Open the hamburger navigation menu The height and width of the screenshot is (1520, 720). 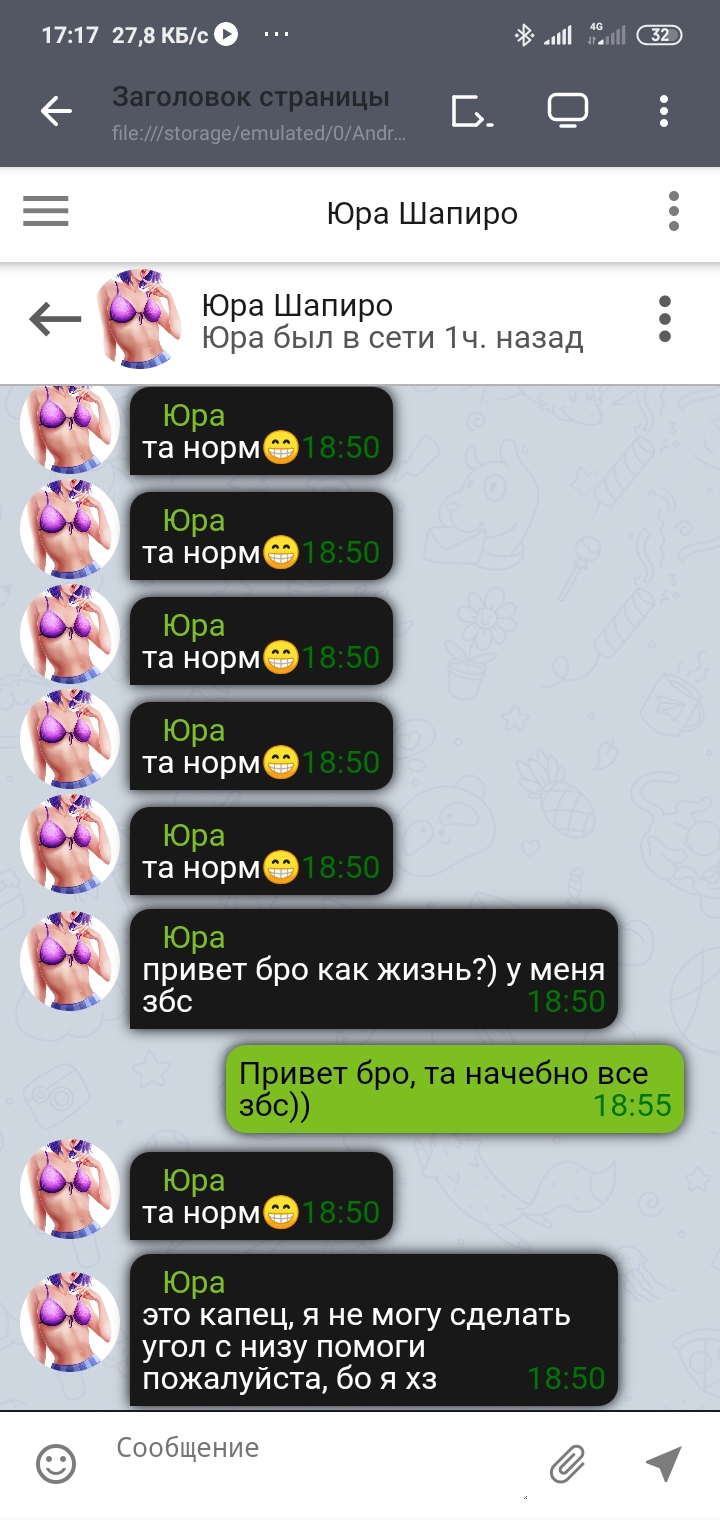tap(46, 212)
